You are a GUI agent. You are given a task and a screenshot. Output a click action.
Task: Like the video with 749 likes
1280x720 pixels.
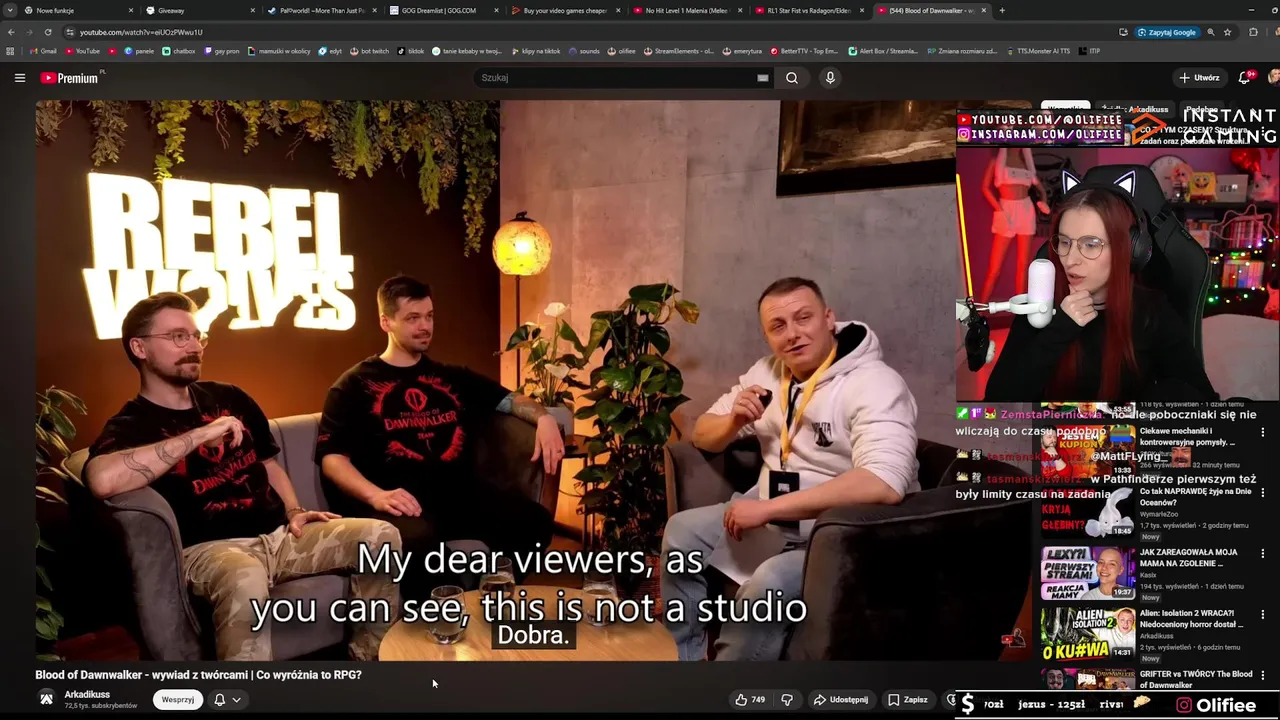pos(750,700)
